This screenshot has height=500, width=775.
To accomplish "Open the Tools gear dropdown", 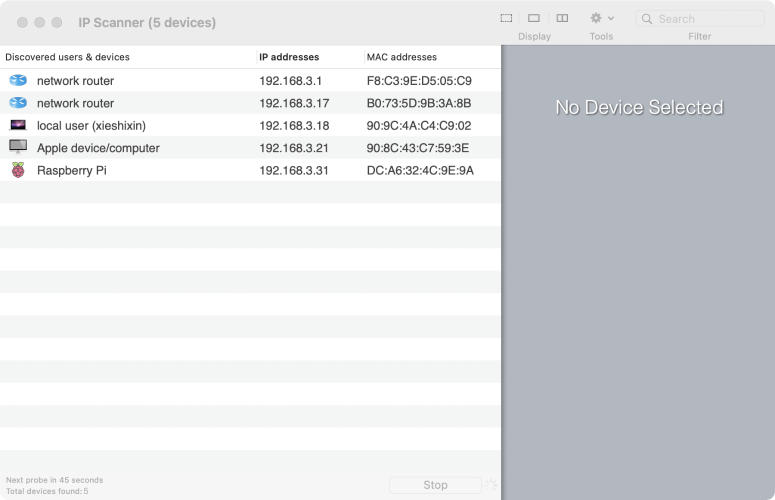I will click(x=601, y=18).
